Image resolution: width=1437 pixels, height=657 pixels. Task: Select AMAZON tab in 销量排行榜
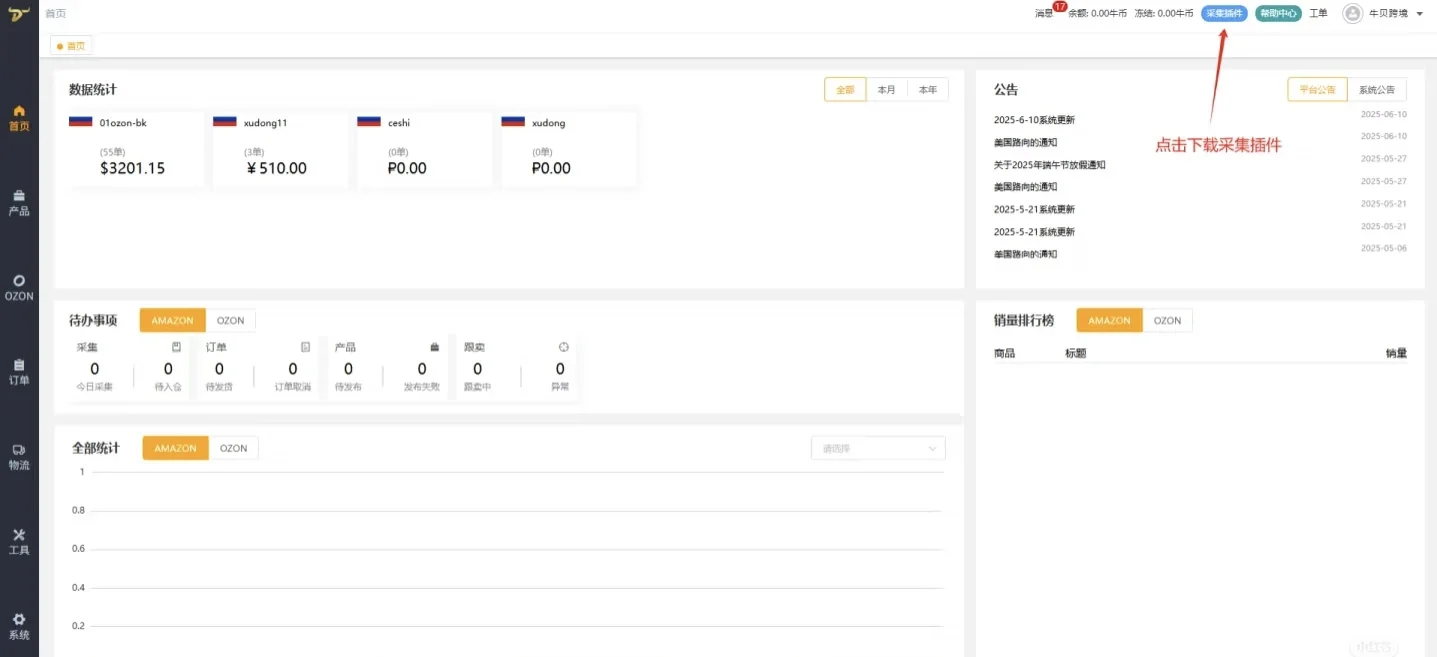click(1109, 320)
